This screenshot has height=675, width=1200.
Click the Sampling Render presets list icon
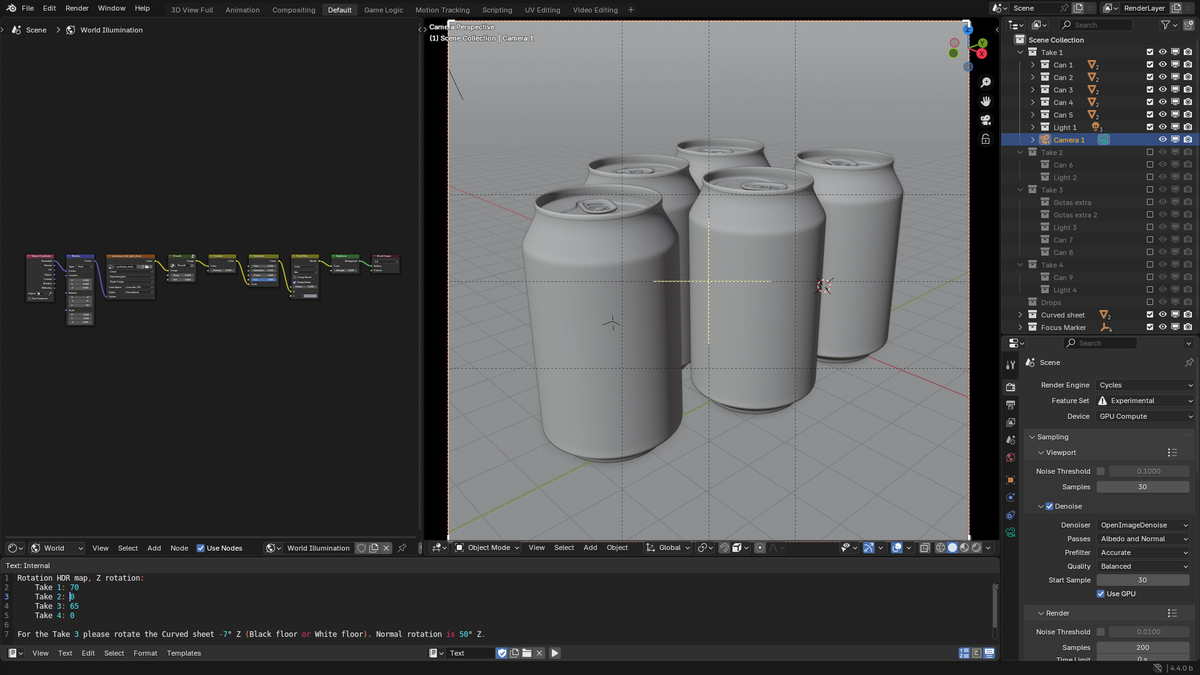[1172, 613]
